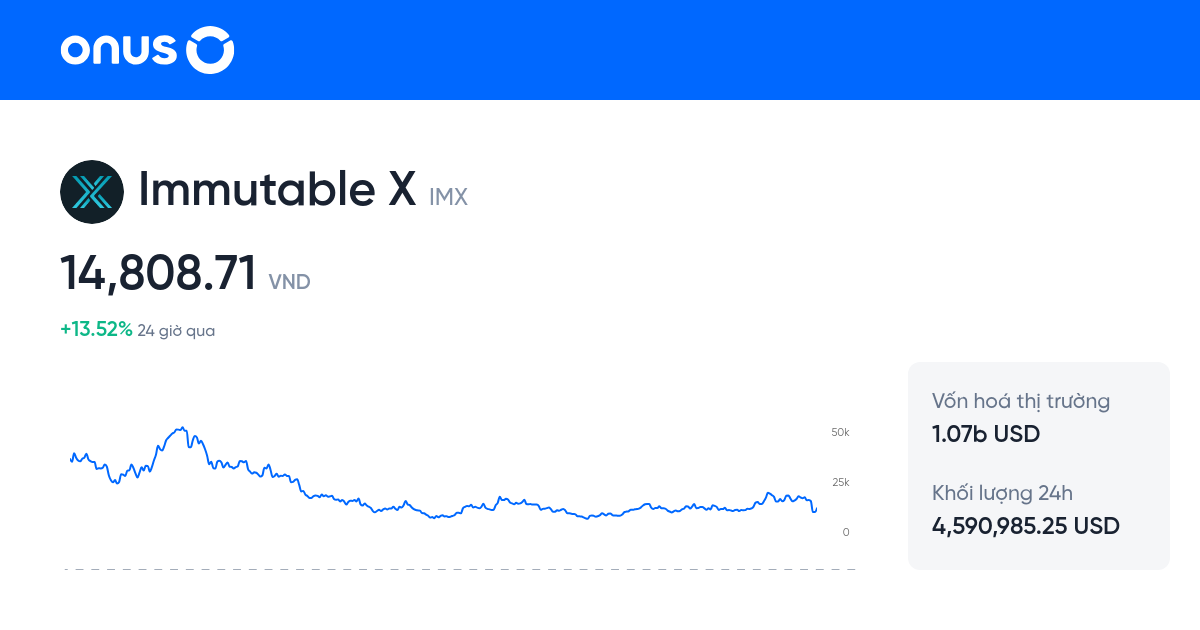The width and height of the screenshot is (1200, 630).
Task: Open the Immutable X title link
Action: tap(277, 190)
